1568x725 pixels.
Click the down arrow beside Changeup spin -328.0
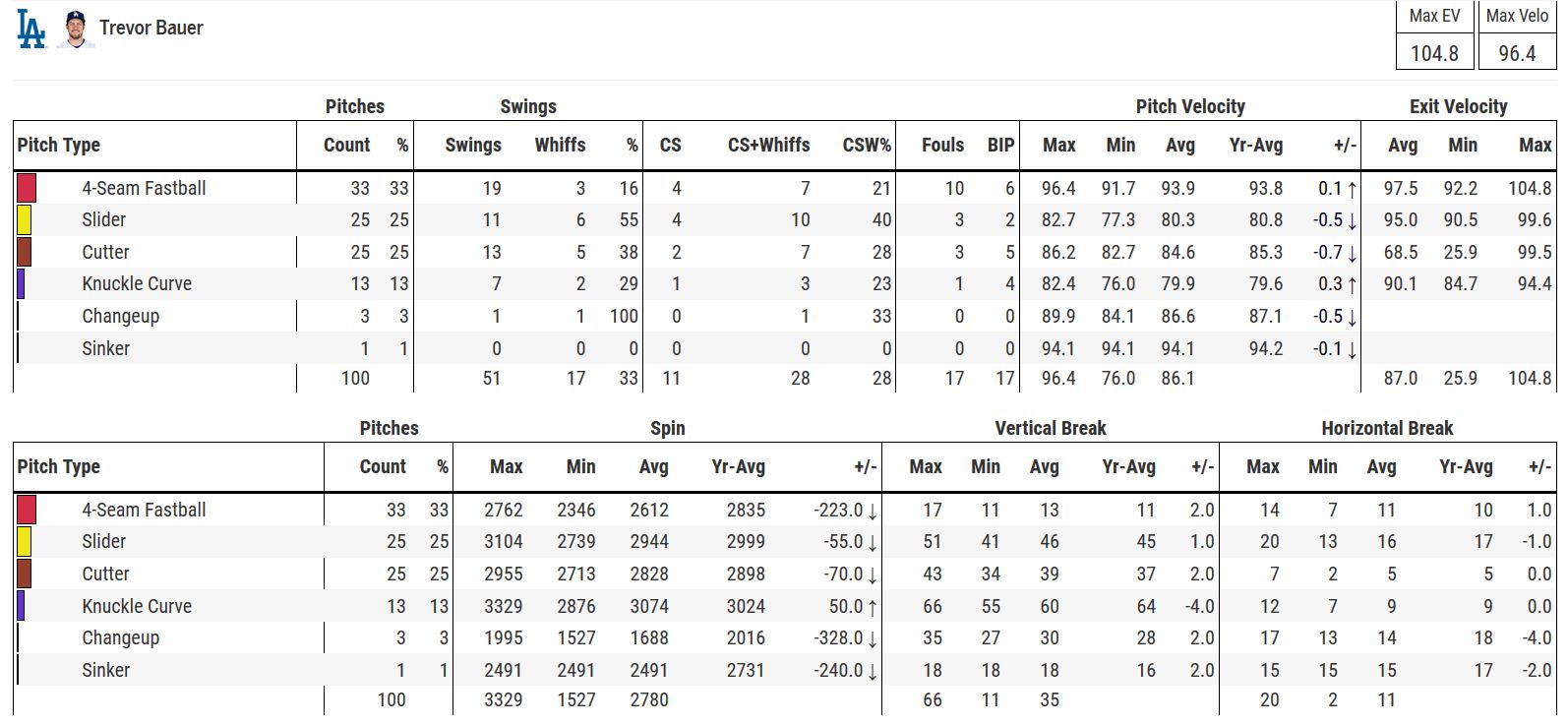coord(873,639)
